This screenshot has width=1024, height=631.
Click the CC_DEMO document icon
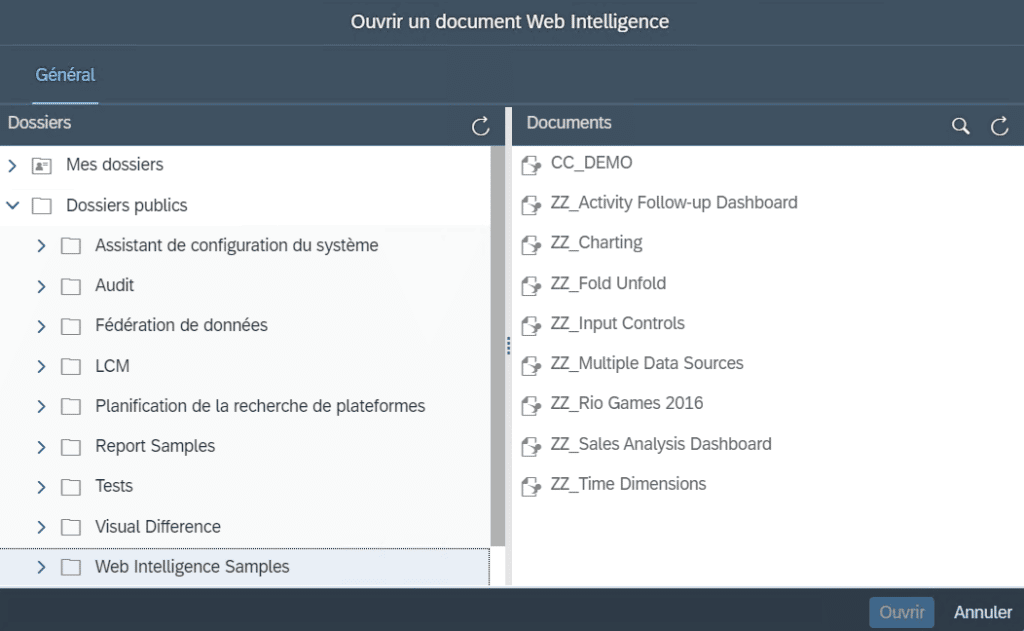pyautogui.click(x=531, y=165)
